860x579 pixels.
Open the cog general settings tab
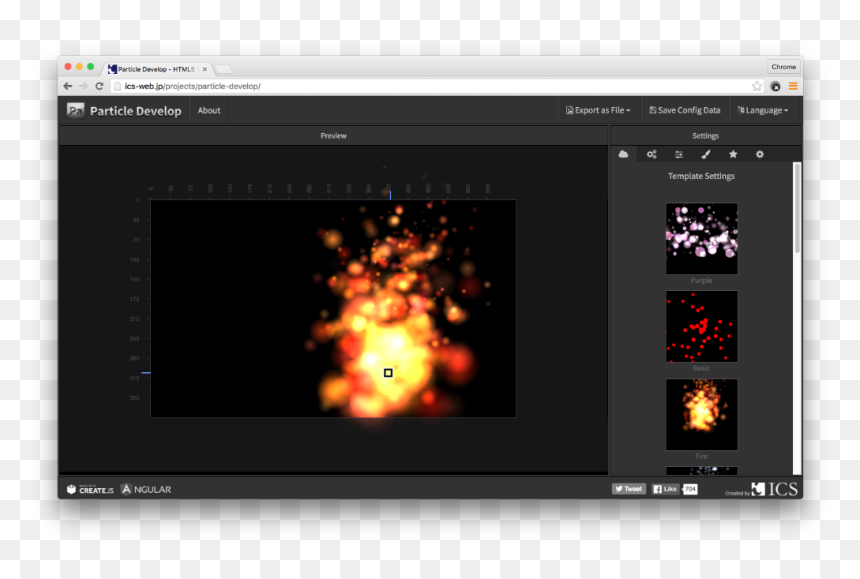click(x=760, y=155)
